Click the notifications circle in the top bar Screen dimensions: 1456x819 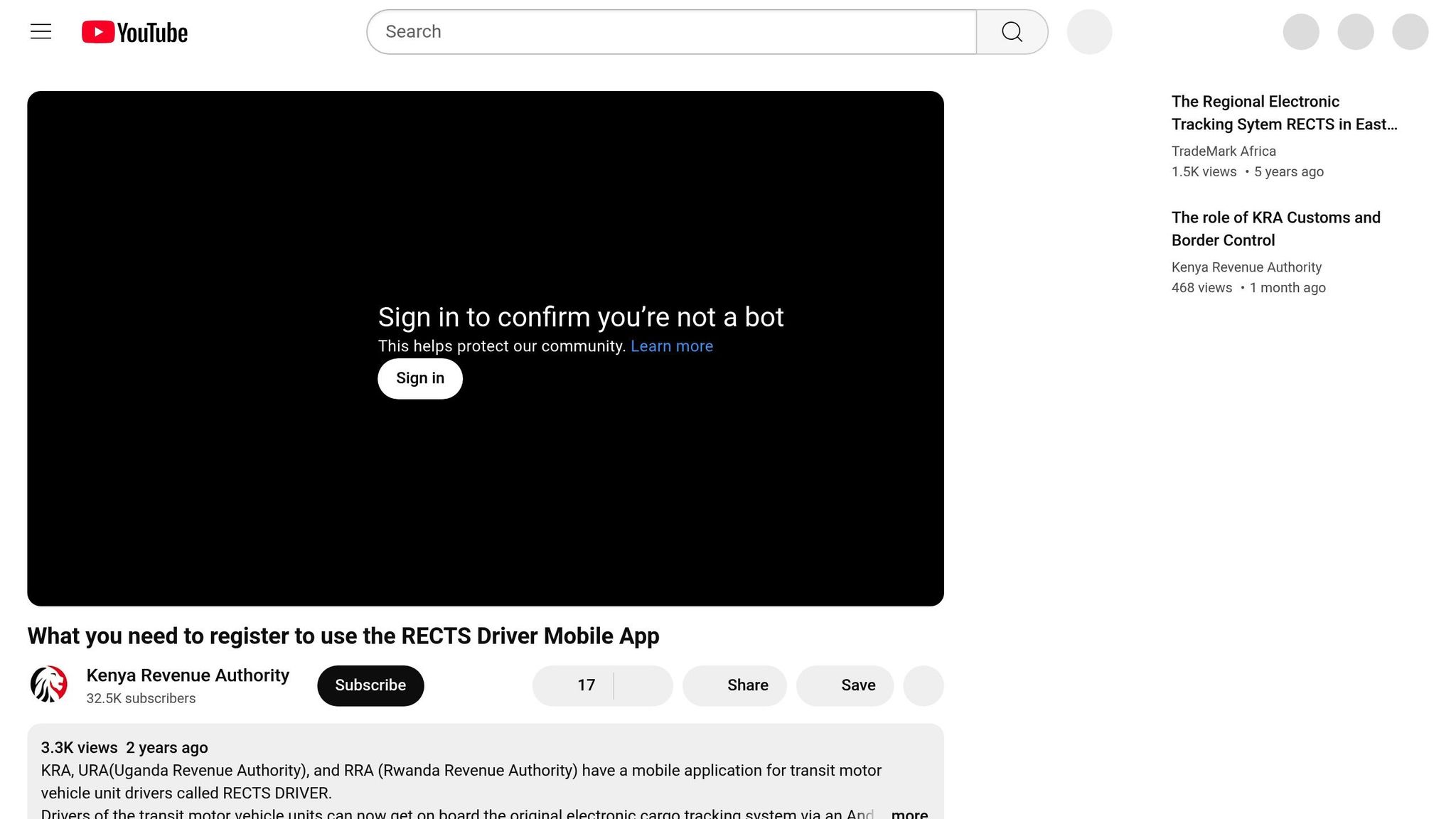(1355, 31)
